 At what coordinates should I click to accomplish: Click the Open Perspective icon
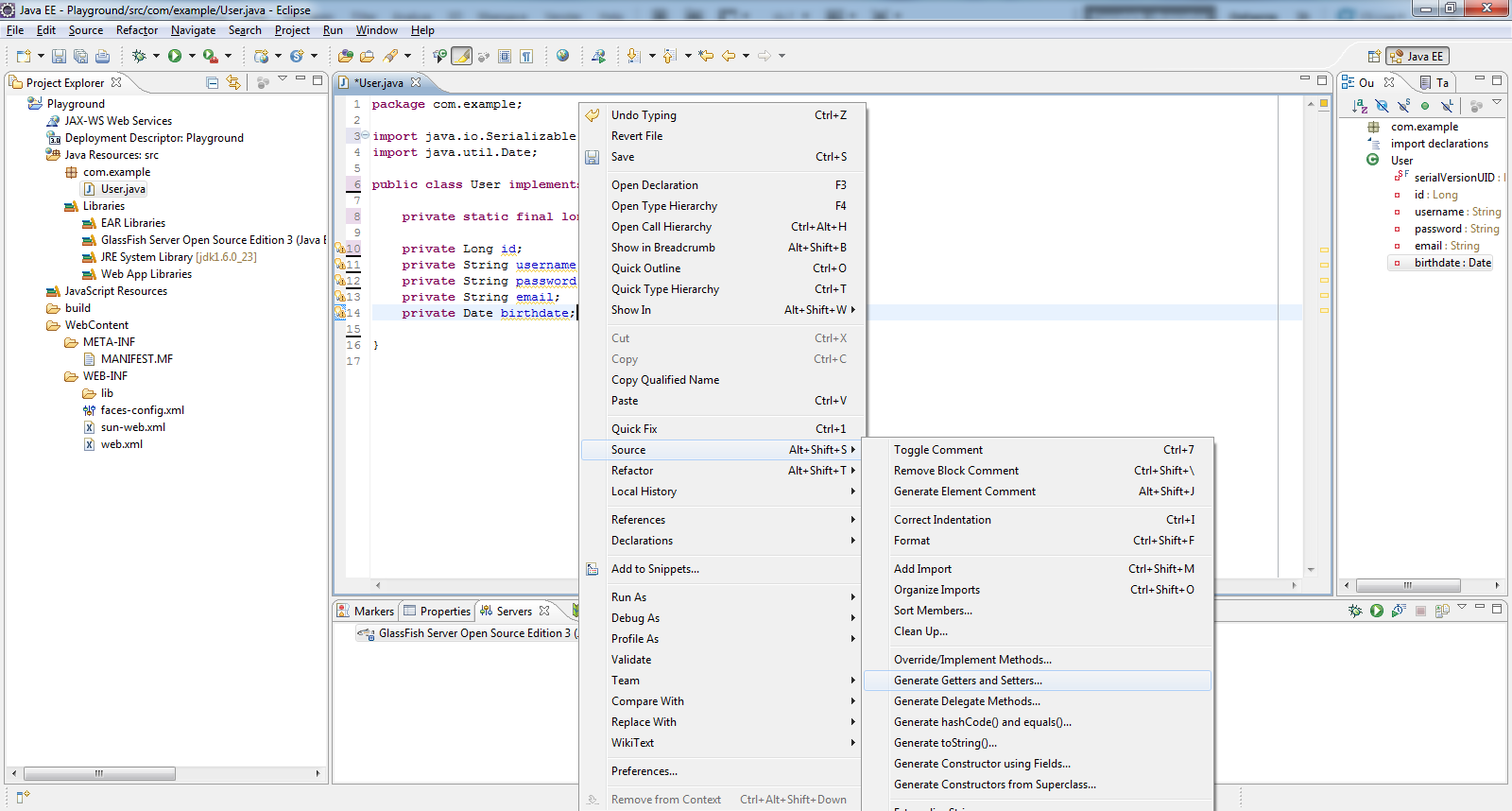1374,56
